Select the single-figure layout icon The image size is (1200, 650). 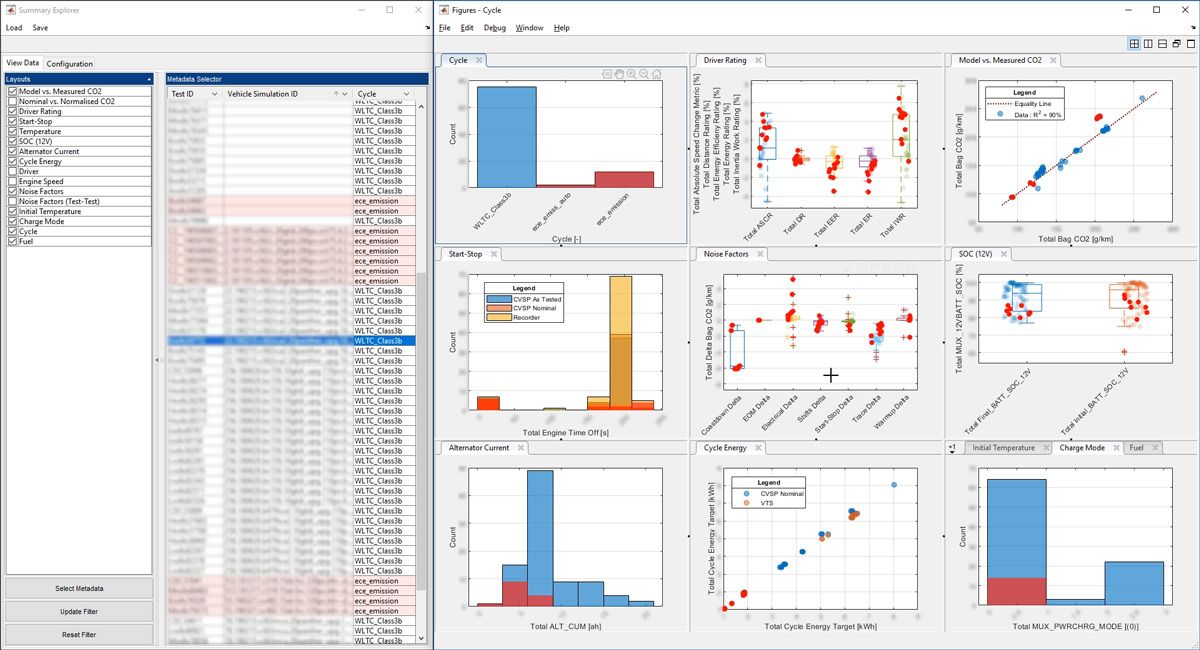1191,43
